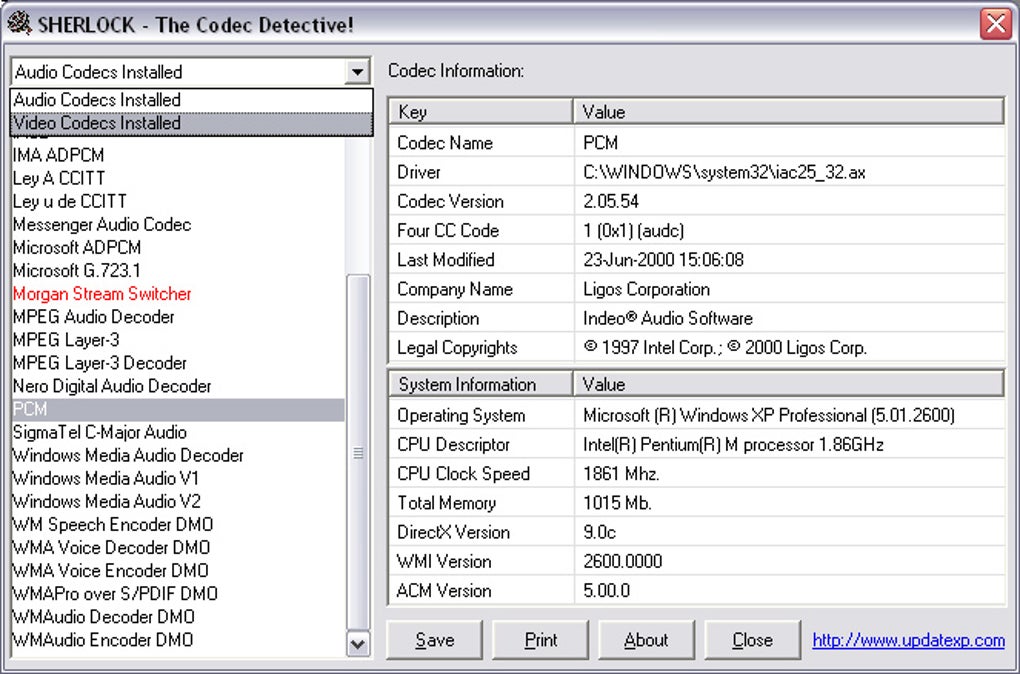Click the Ligos Corporation company value
The height and width of the screenshot is (674, 1020).
click(647, 290)
